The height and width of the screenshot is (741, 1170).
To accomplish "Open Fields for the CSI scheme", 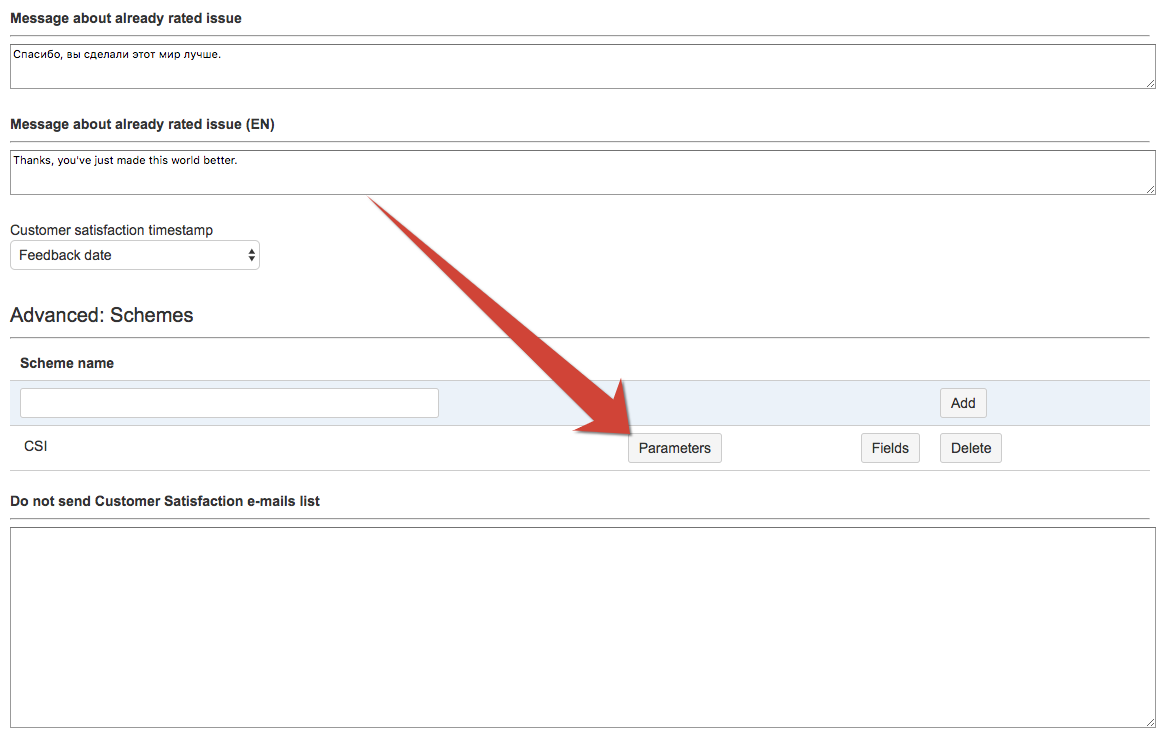I will [889, 448].
